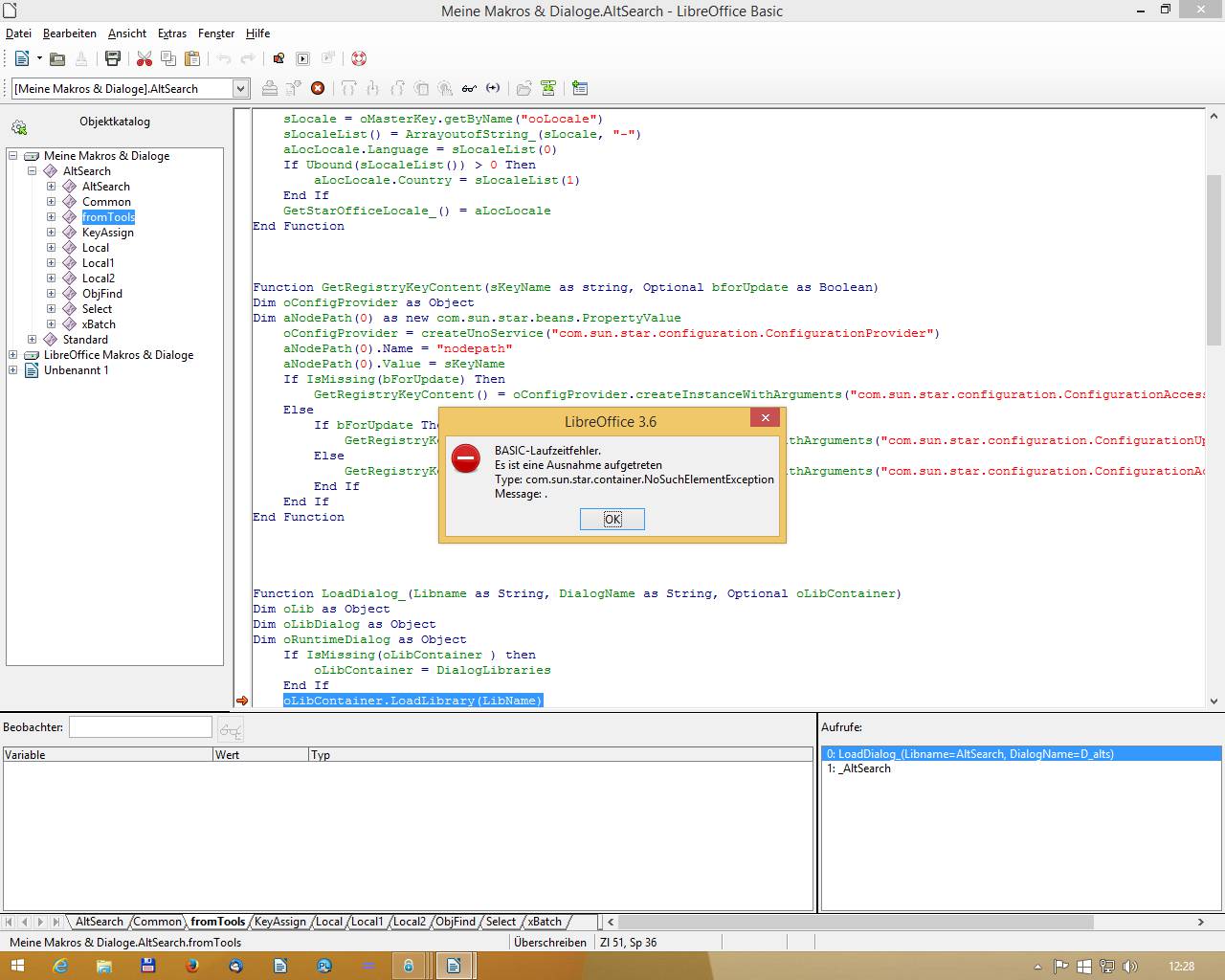The width and height of the screenshot is (1225, 980).
Task: Switch to the Local1 module tab
Action: click(x=367, y=922)
